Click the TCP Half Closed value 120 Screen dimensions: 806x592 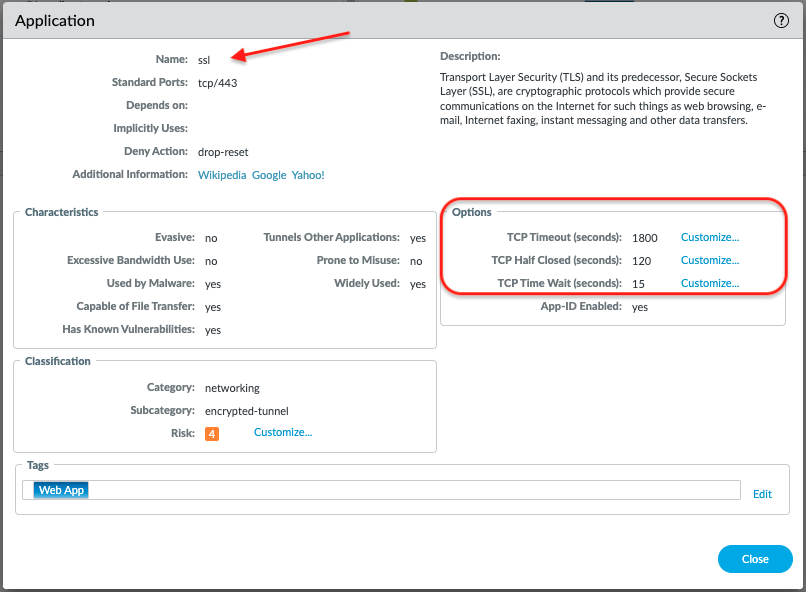[x=642, y=262]
